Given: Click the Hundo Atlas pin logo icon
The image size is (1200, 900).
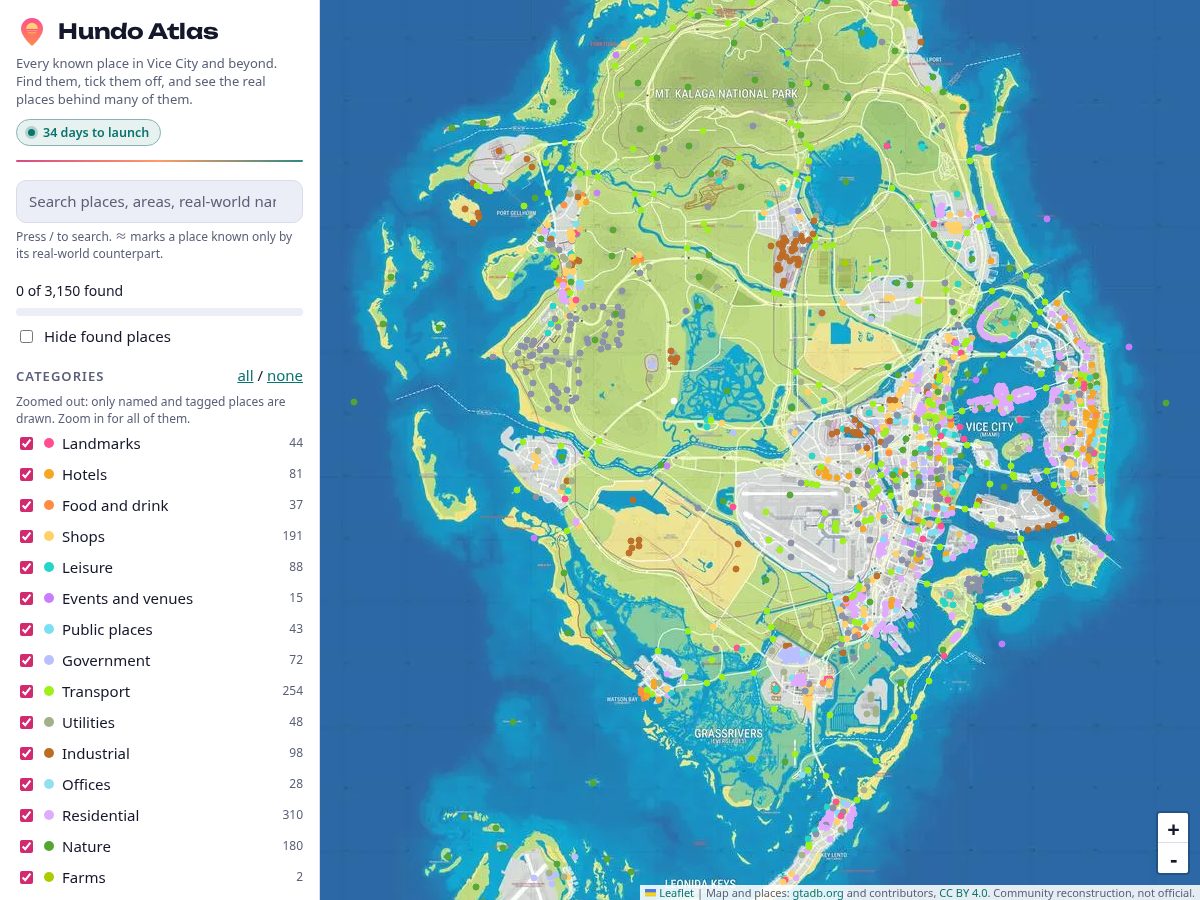Looking at the screenshot, I should (x=32, y=32).
